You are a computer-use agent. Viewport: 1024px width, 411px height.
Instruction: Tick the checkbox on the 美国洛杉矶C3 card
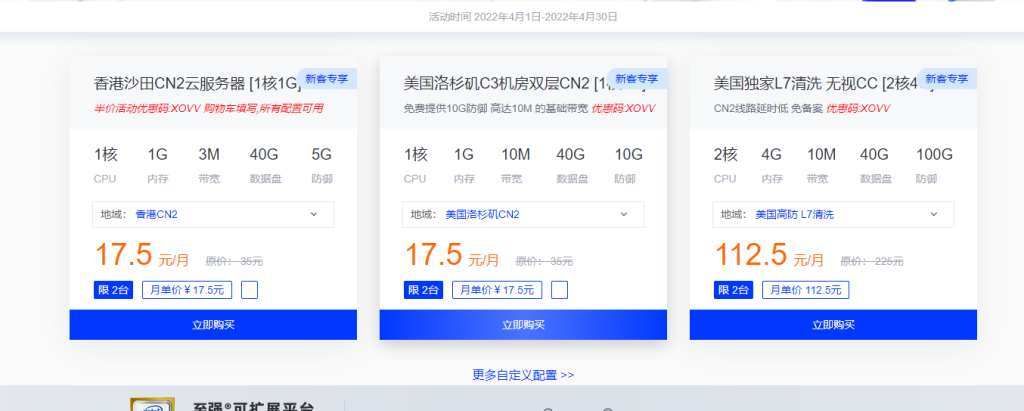tap(560, 290)
